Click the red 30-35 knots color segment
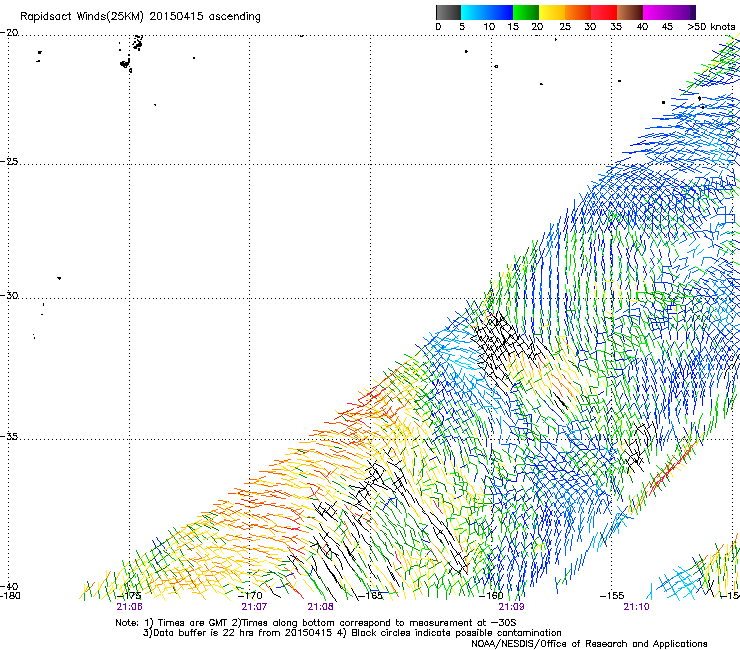 tap(604, 12)
